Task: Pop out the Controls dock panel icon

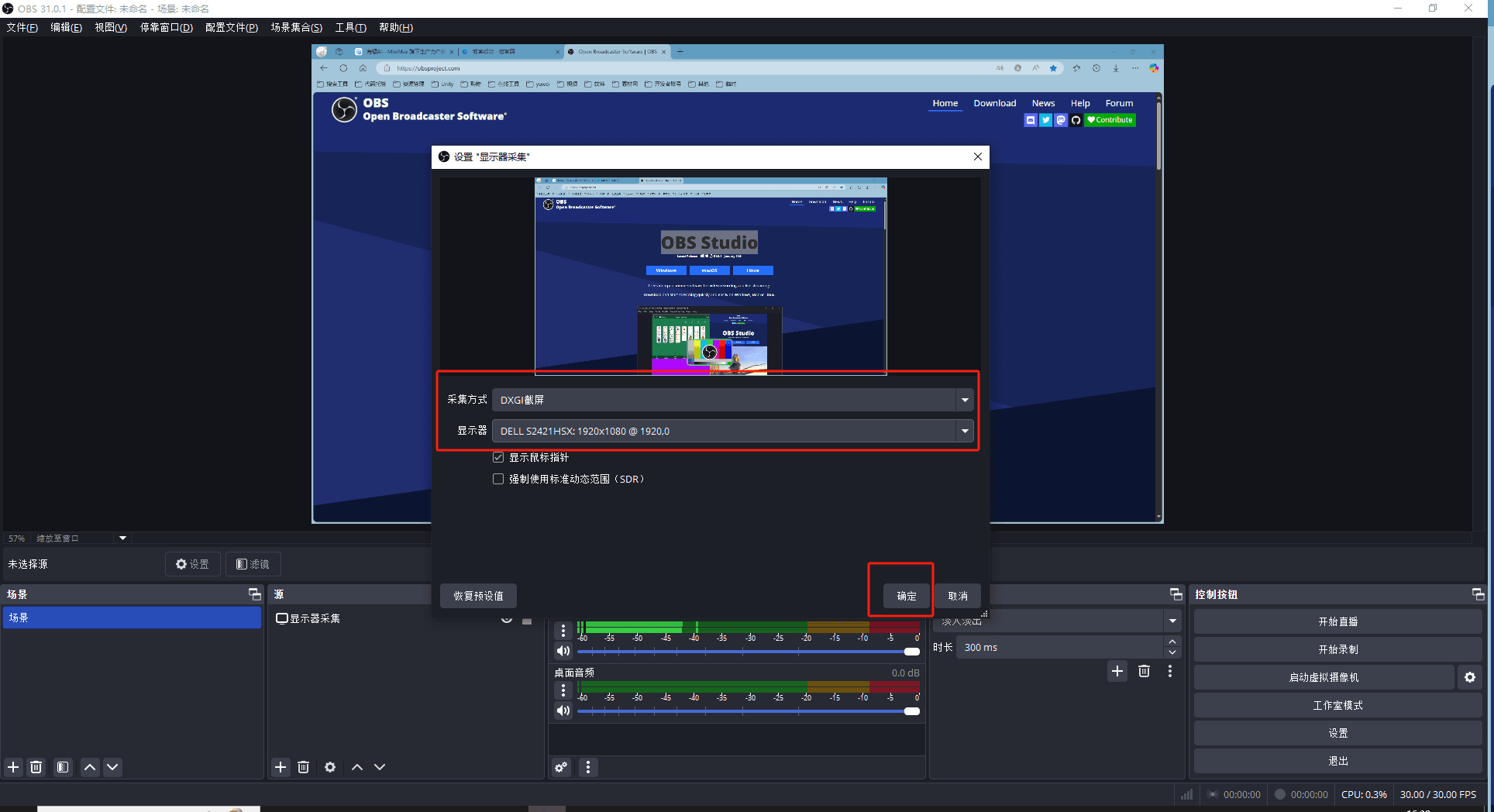Action: 1478,594
